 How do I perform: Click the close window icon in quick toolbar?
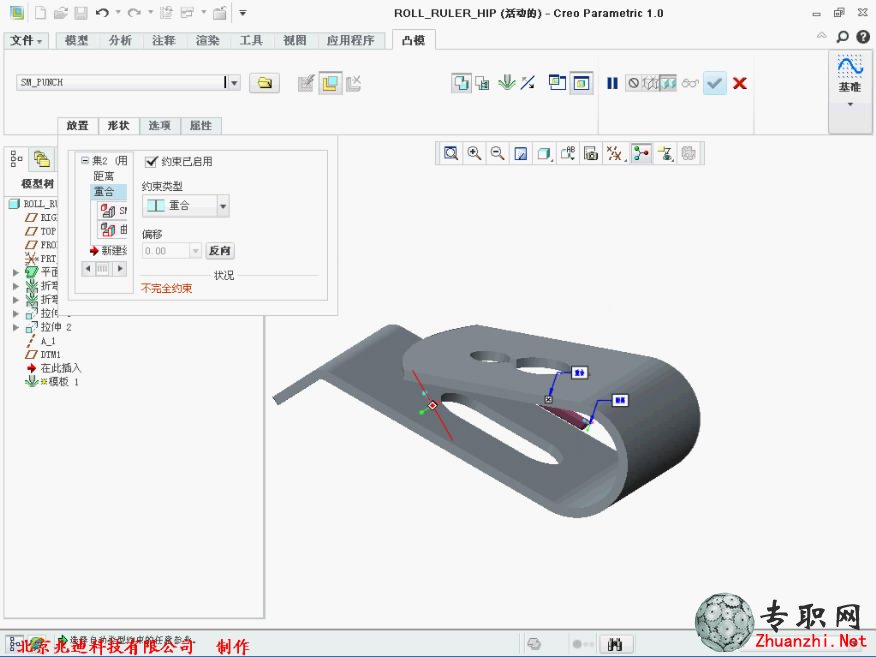220,13
